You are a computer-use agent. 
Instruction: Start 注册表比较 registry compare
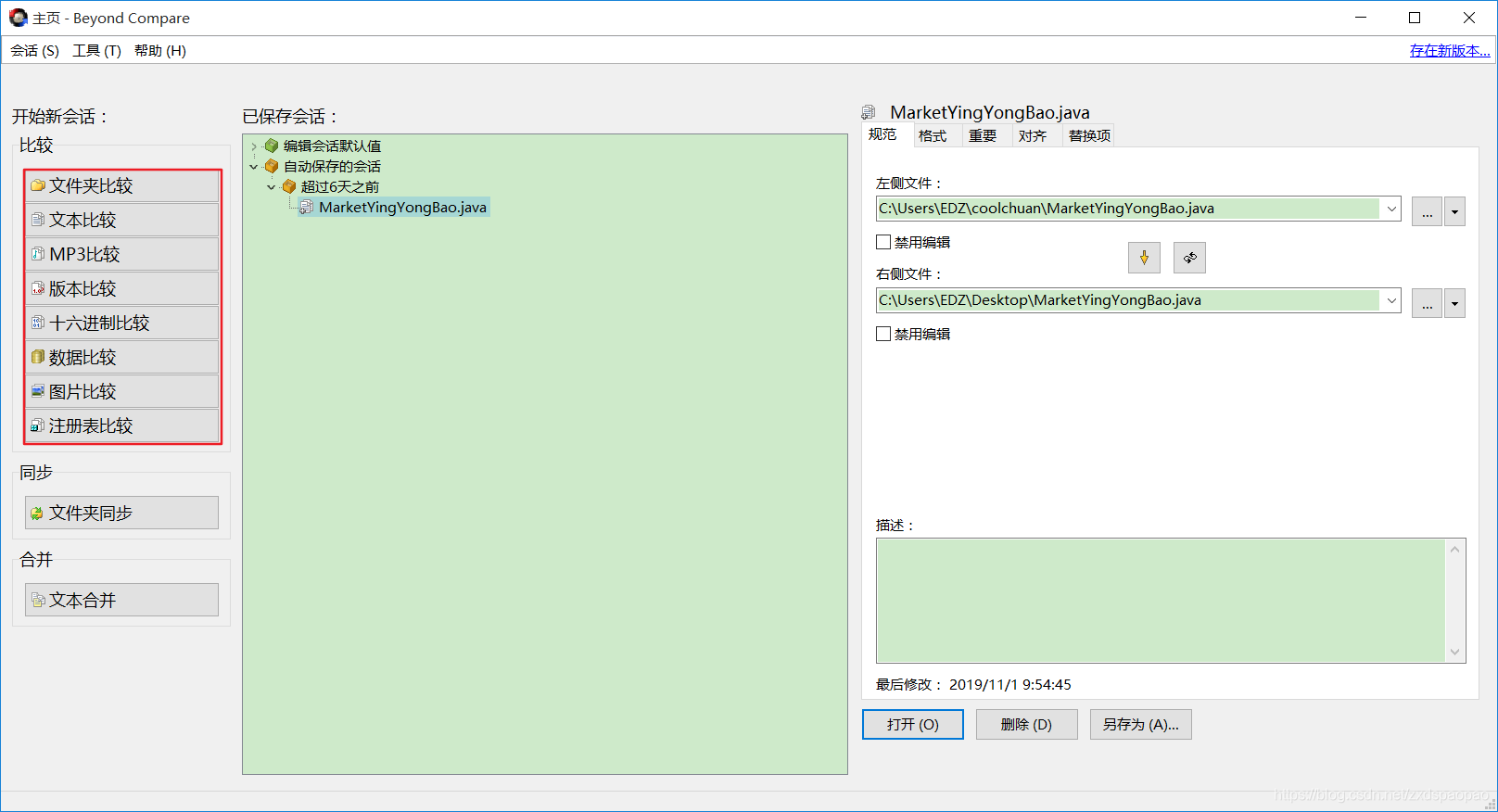[x=121, y=425]
